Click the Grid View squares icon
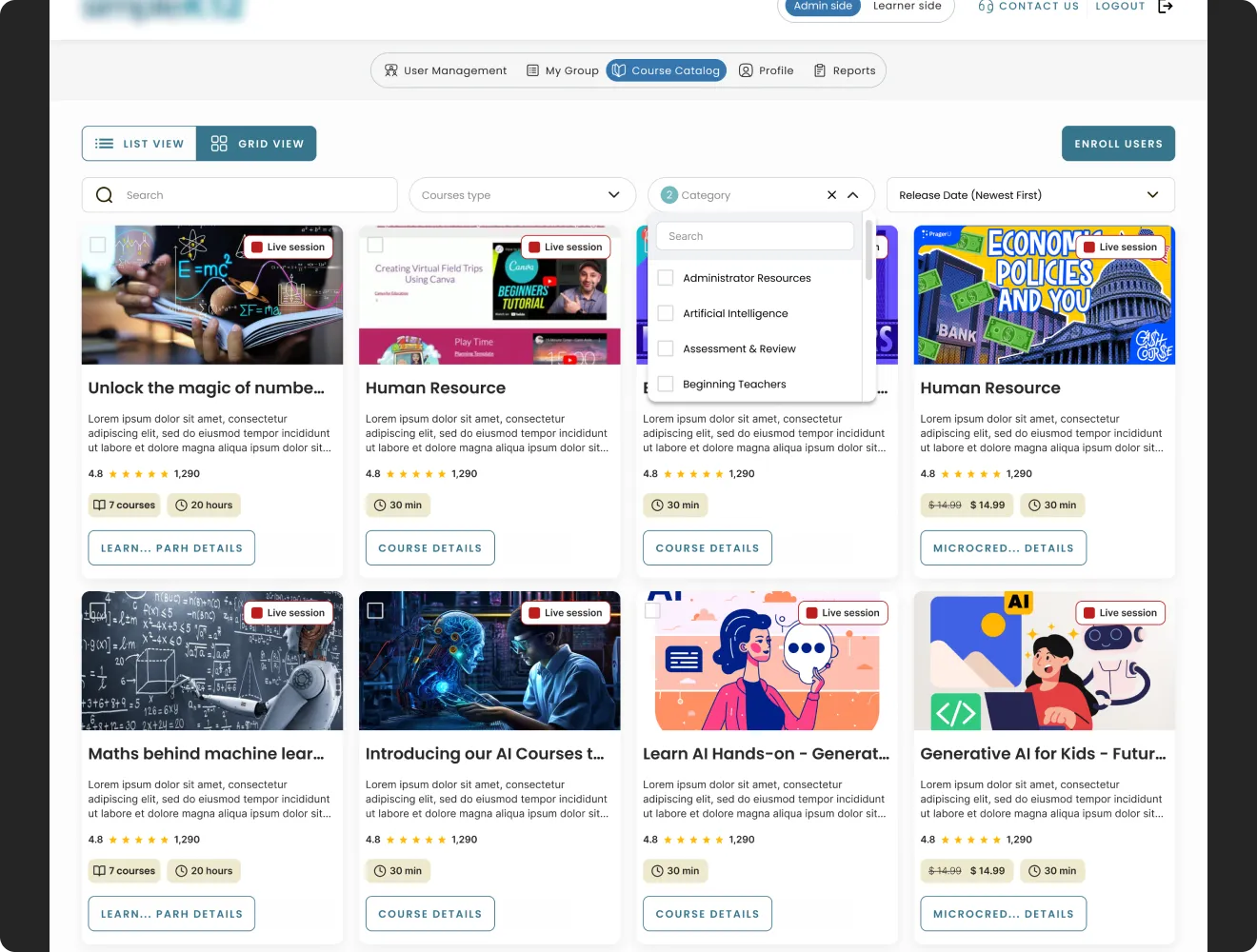Image resolution: width=1257 pixels, height=952 pixels. (x=219, y=144)
